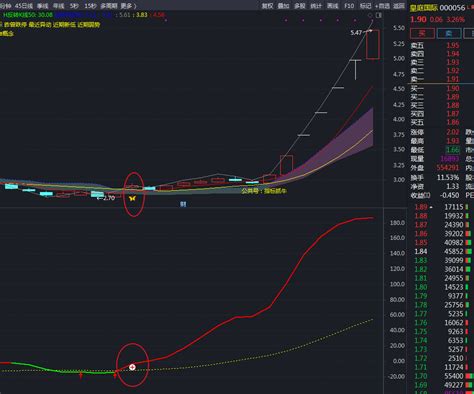
Task: Click the red 买 buy button
Action: click(422, 33)
